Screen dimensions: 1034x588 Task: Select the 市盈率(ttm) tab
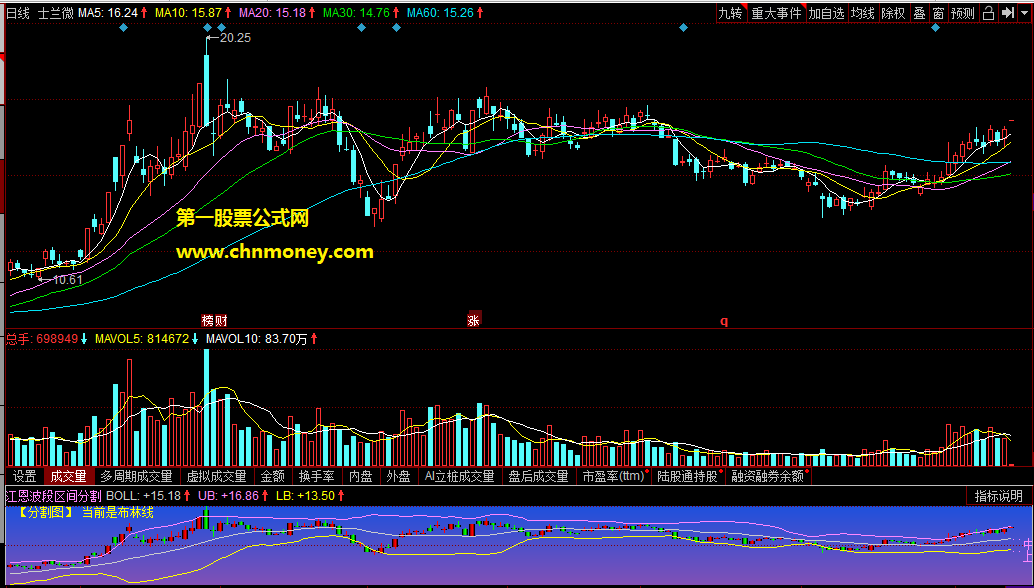click(613, 476)
